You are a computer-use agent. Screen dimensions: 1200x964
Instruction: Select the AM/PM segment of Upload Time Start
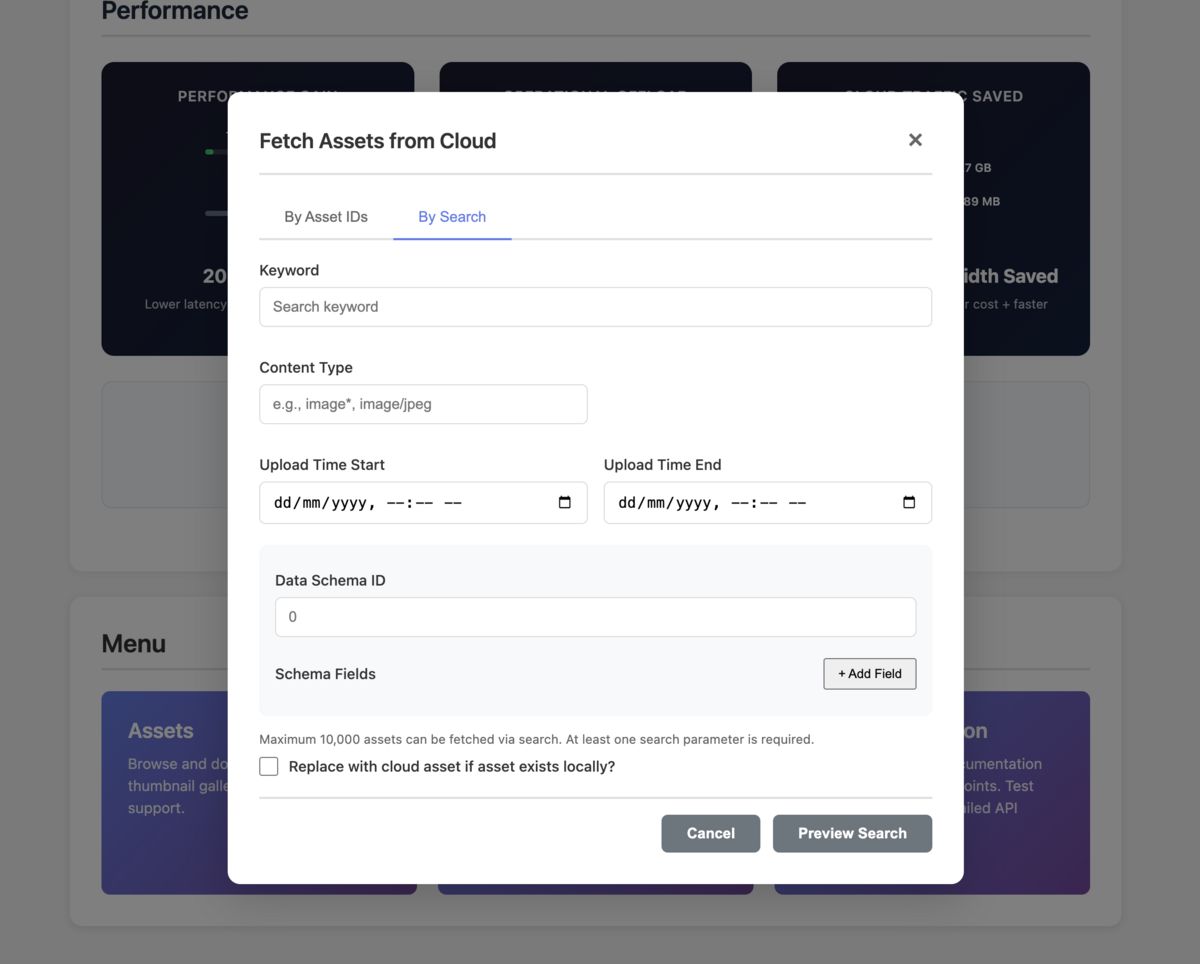point(453,503)
